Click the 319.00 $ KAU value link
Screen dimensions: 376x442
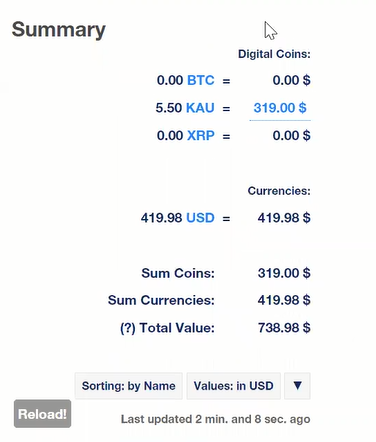tap(280, 108)
